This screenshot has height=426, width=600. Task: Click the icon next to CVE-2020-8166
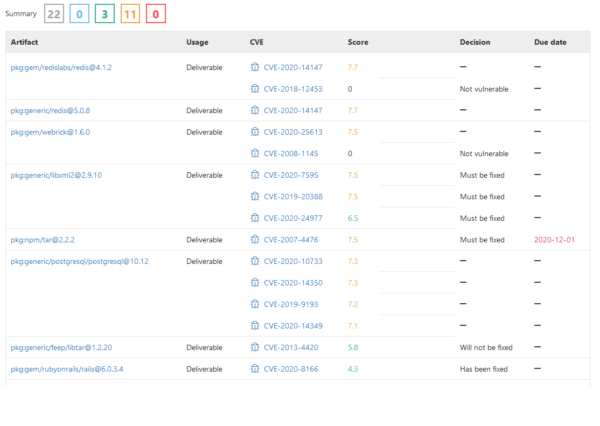click(255, 369)
